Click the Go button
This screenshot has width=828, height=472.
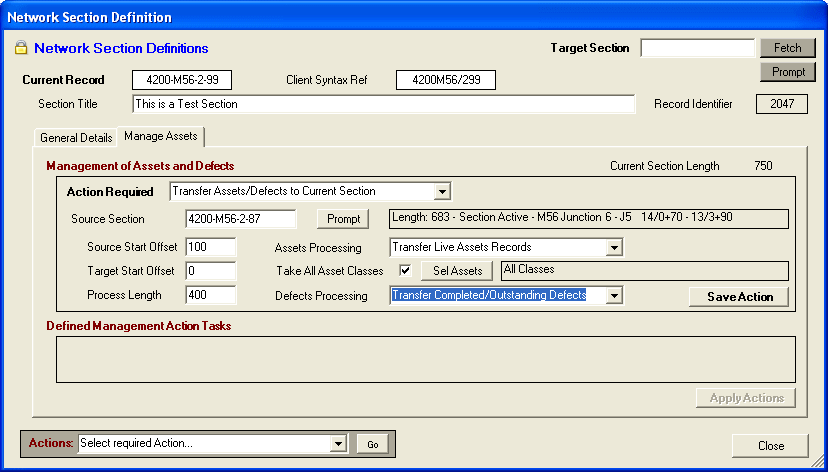pos(372,444)
